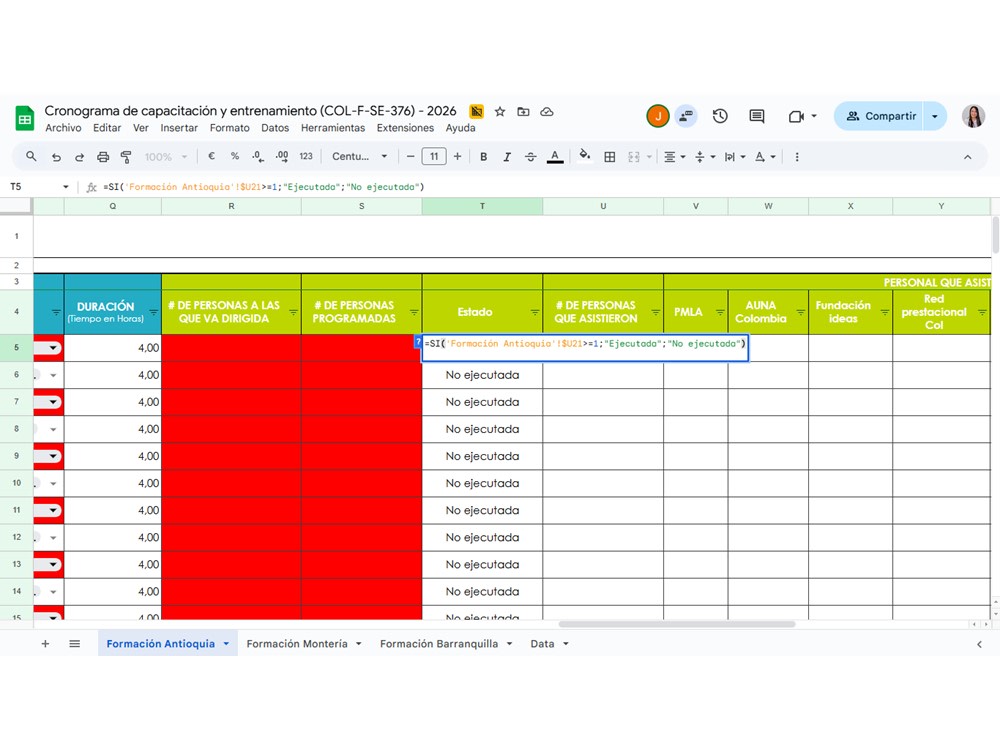Click the formula bar text
The image size is (1000, 750).
click(x=263, y=187)
